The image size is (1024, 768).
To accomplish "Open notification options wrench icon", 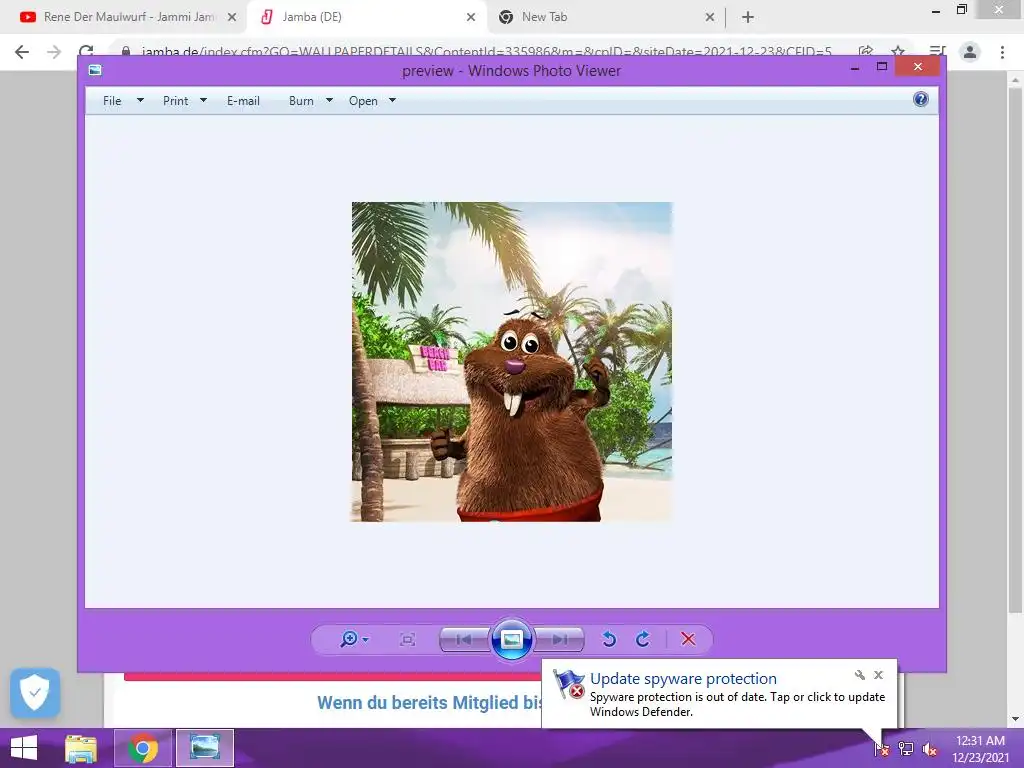I will point(859,675).
